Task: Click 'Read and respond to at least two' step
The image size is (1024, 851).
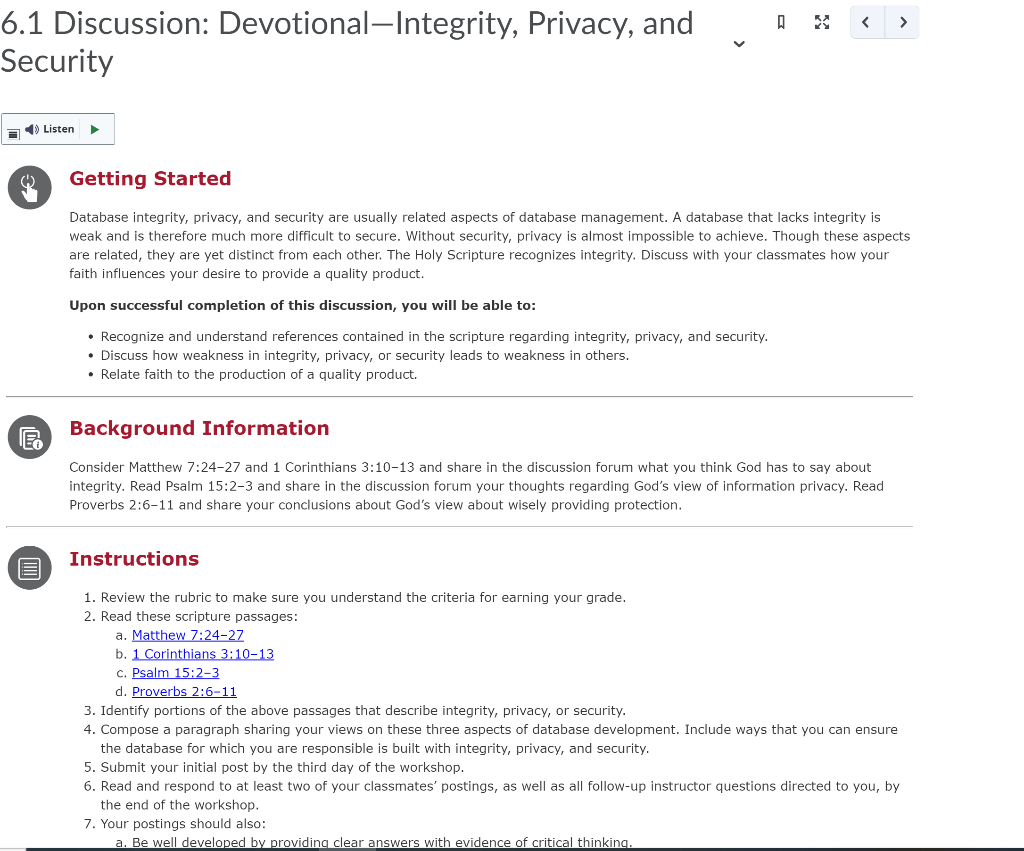Action: point(500,795)
